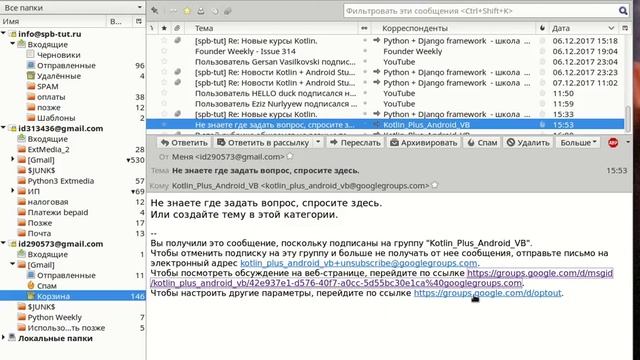The height and width of the screenshot is (360, 640).
Task: Click Ответить в рассылку reply-to-list button
Action: coord(263,143)
